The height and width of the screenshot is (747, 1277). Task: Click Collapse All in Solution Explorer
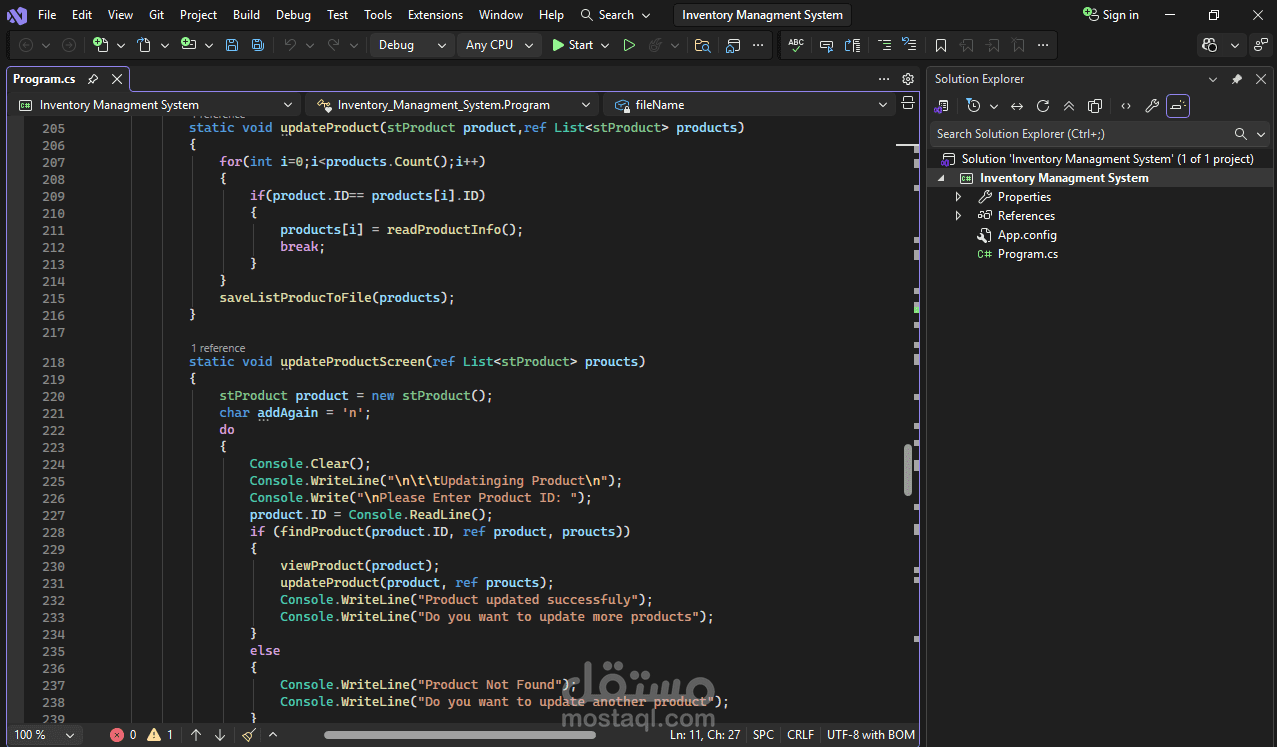(x=1069, y=106)
